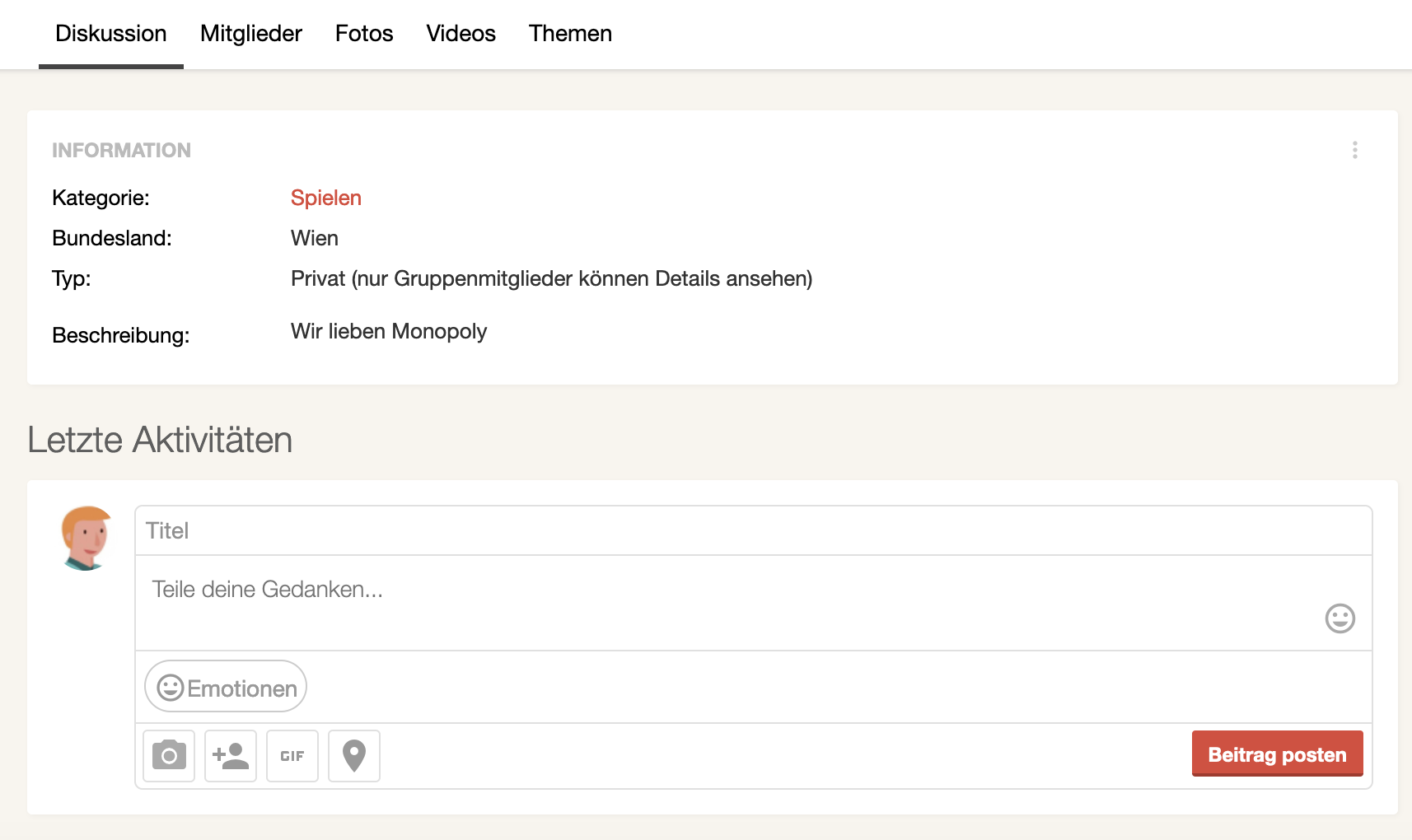The image size is (1412, 840).
Task: Click the Letzte Aktivitäten heading
Action: tap(160, 440)
